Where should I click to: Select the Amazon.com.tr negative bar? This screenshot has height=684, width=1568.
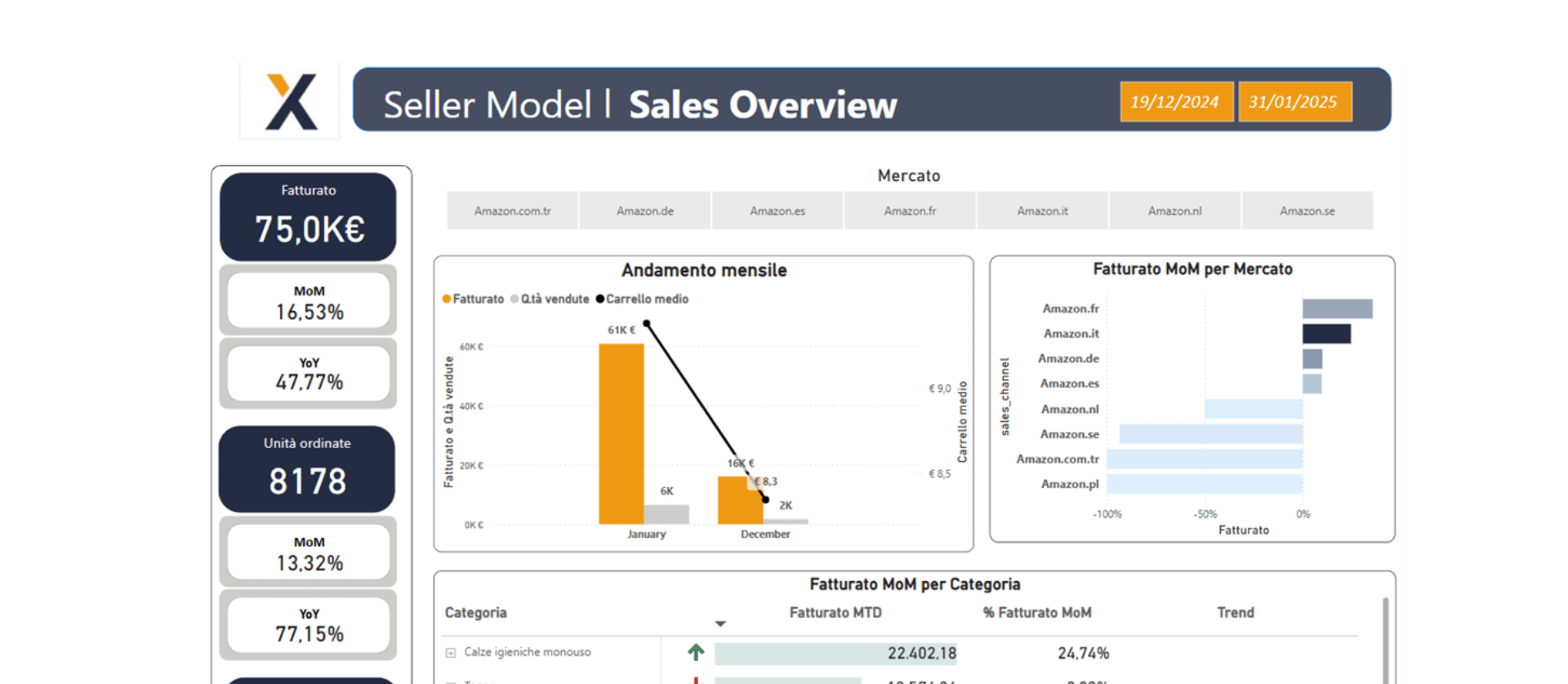[x=1205, y=459]
